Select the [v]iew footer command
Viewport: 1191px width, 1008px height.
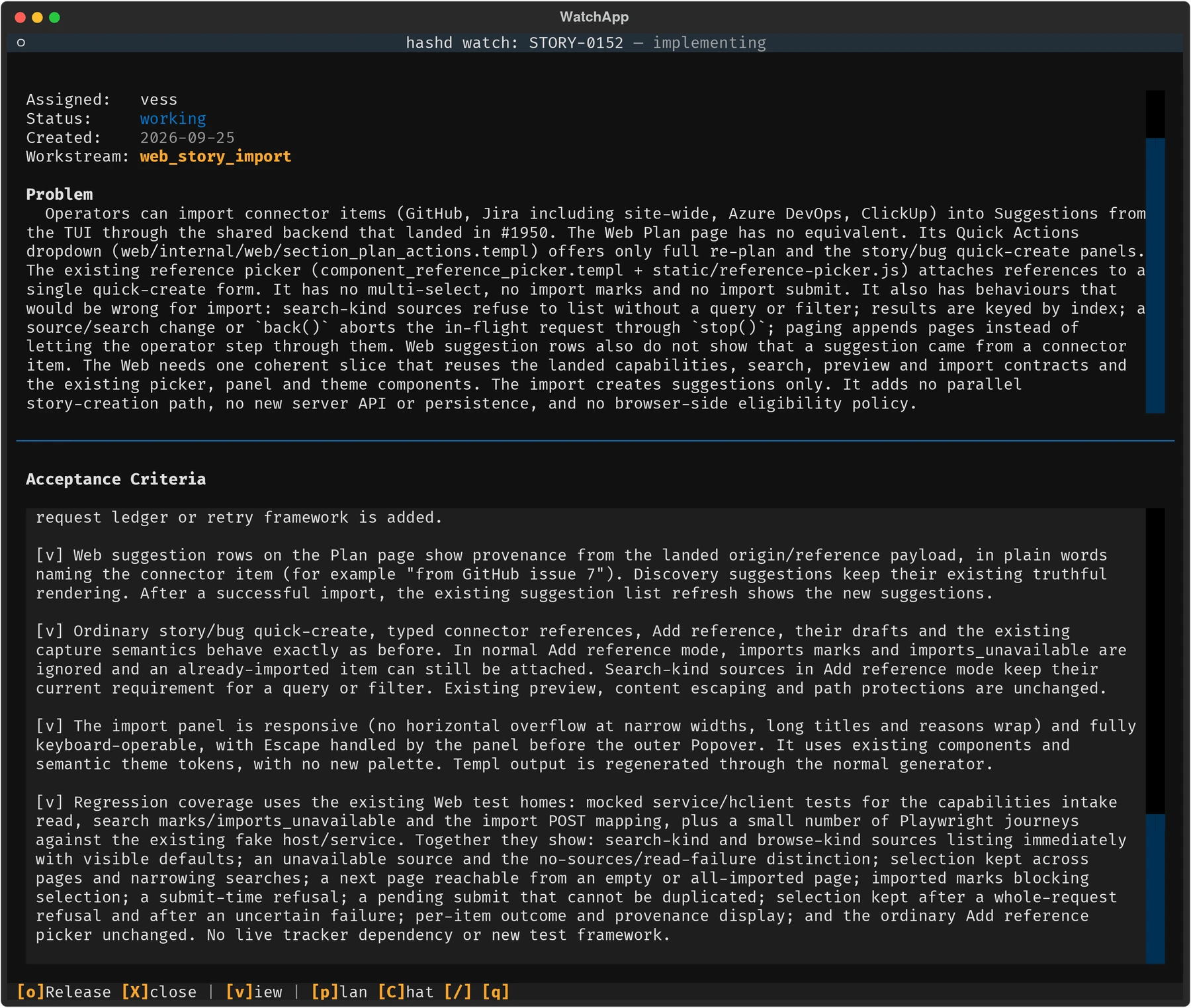pos(254,991)
